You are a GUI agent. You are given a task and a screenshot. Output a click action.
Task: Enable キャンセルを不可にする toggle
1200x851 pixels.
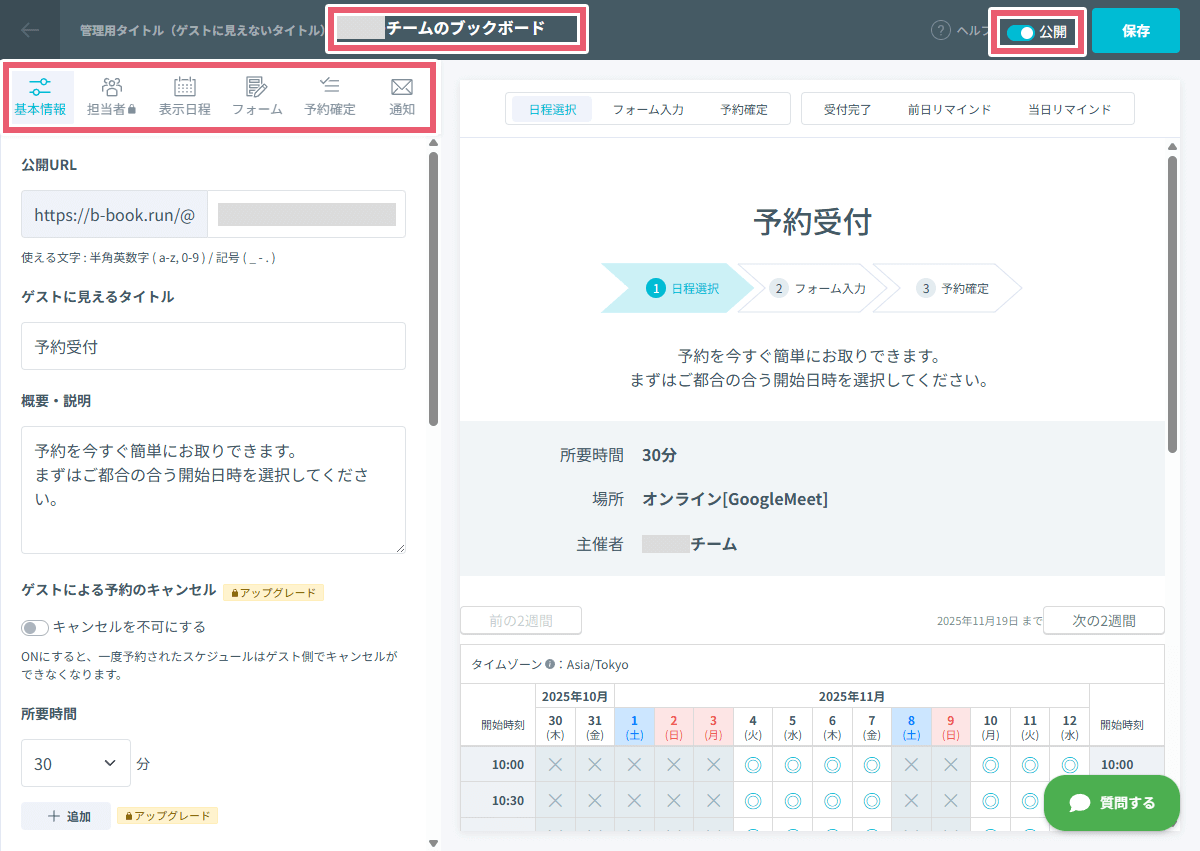pos(34,627)
